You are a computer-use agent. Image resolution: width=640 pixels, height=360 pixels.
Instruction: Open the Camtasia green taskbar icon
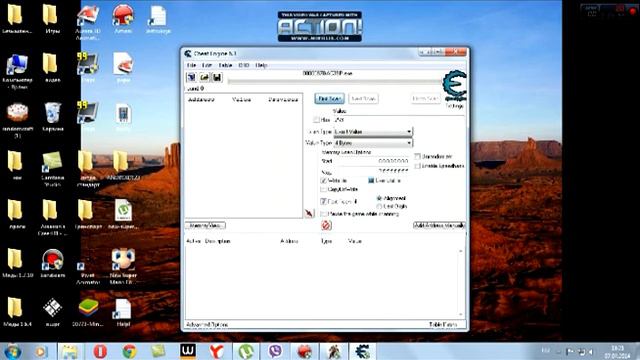click(158, 351)
